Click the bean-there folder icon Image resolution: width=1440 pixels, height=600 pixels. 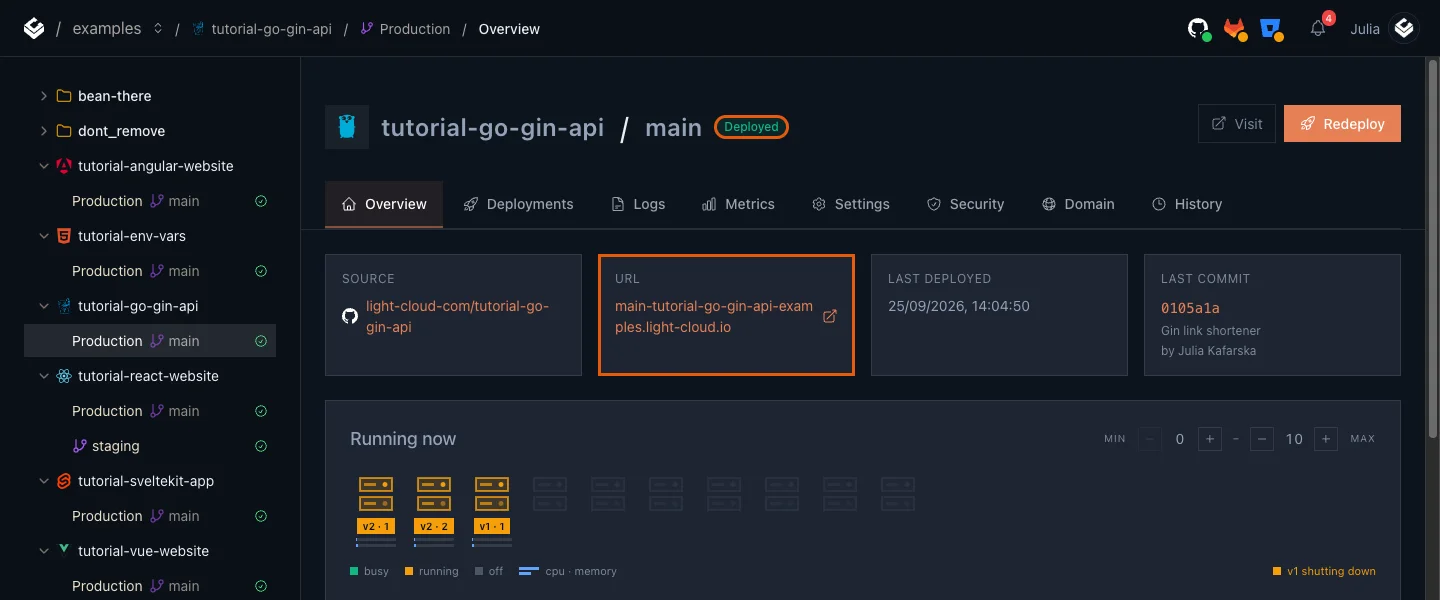[x=64, y=96]
